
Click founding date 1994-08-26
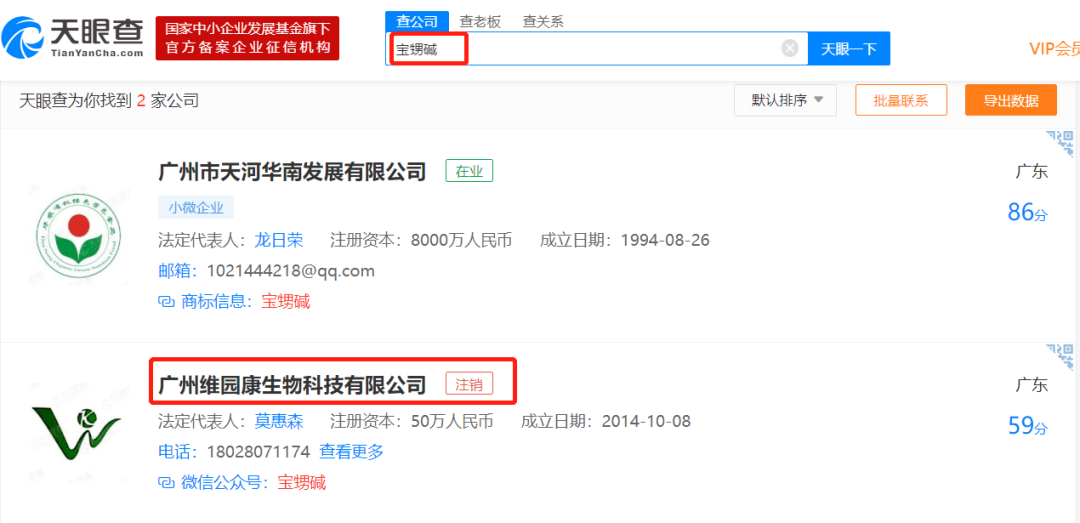(665, 240)
